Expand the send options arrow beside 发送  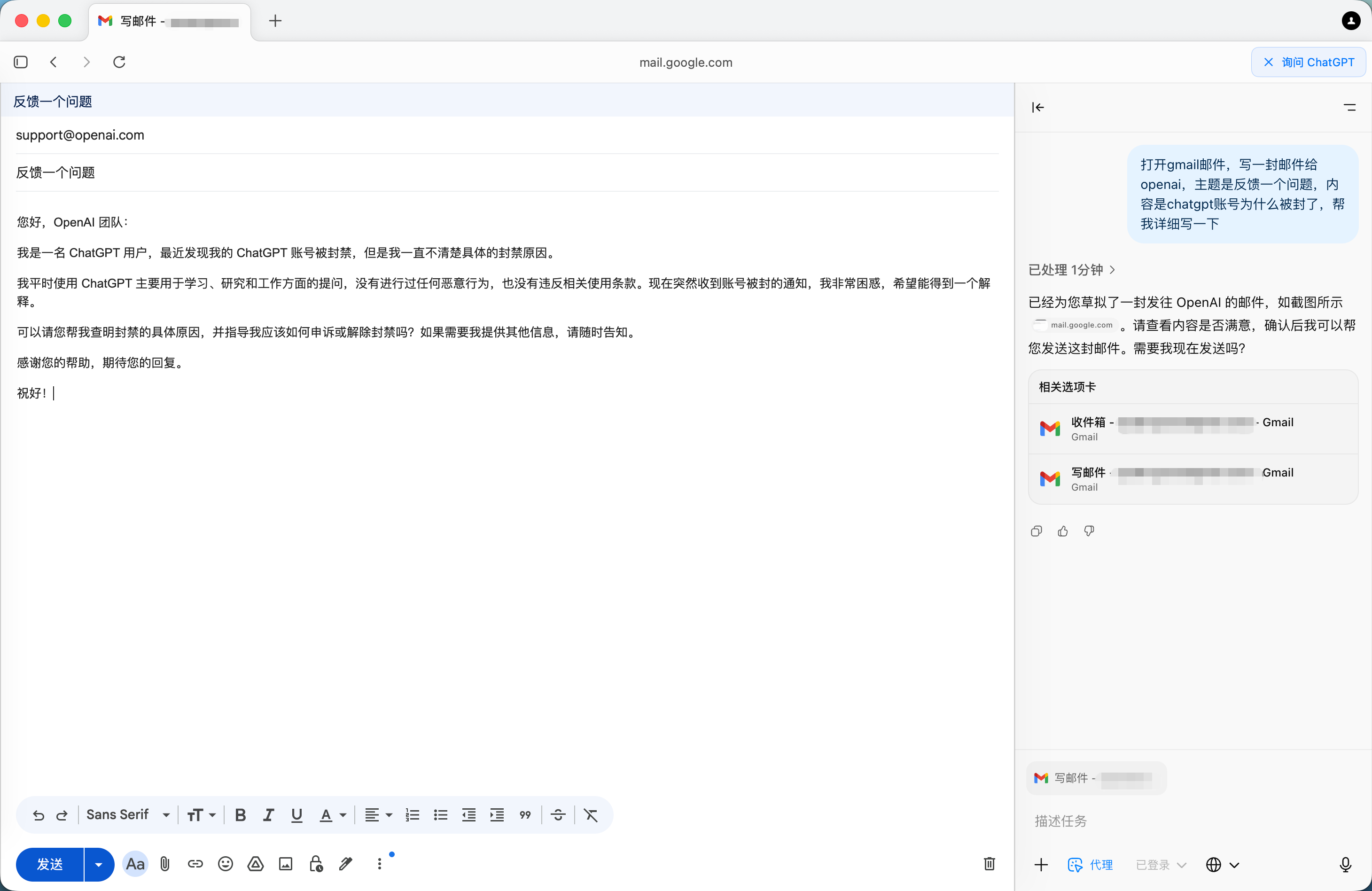click(99, 864)
